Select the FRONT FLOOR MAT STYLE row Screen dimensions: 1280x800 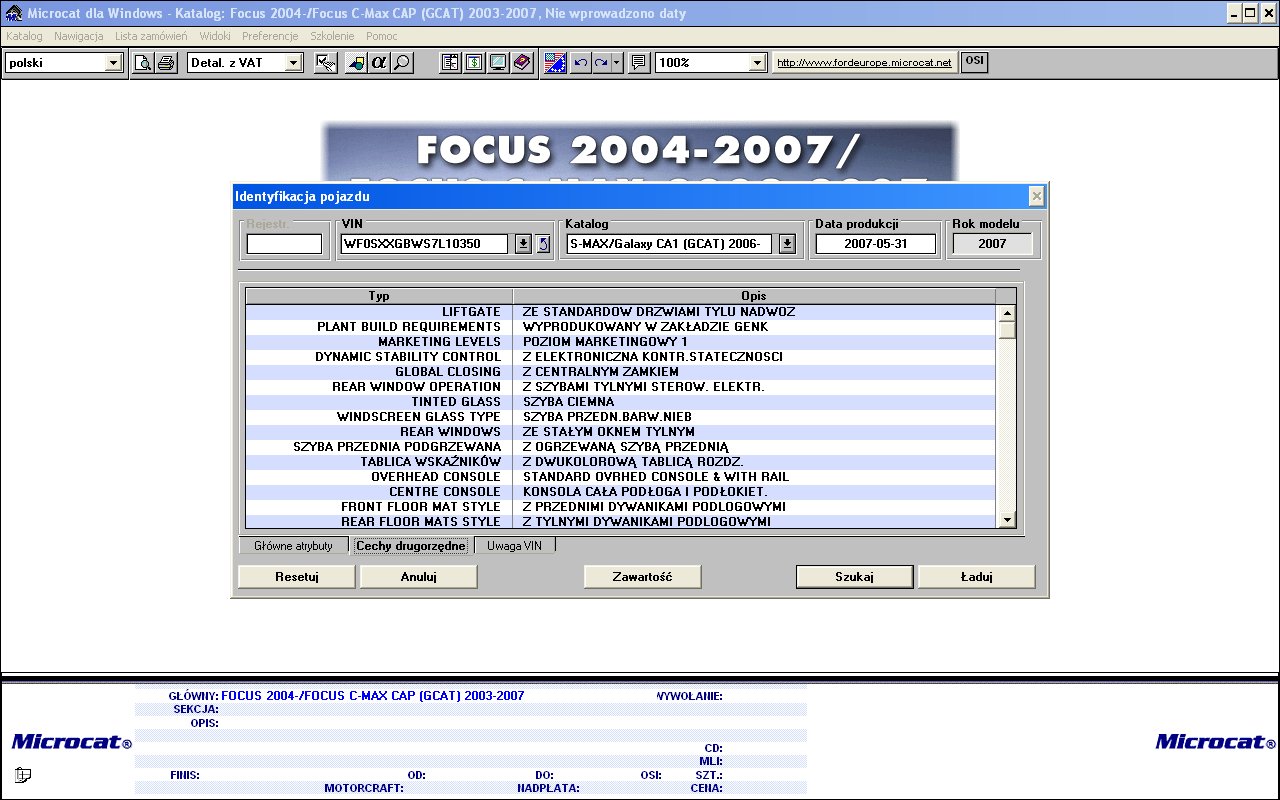[x=621, y=507]
